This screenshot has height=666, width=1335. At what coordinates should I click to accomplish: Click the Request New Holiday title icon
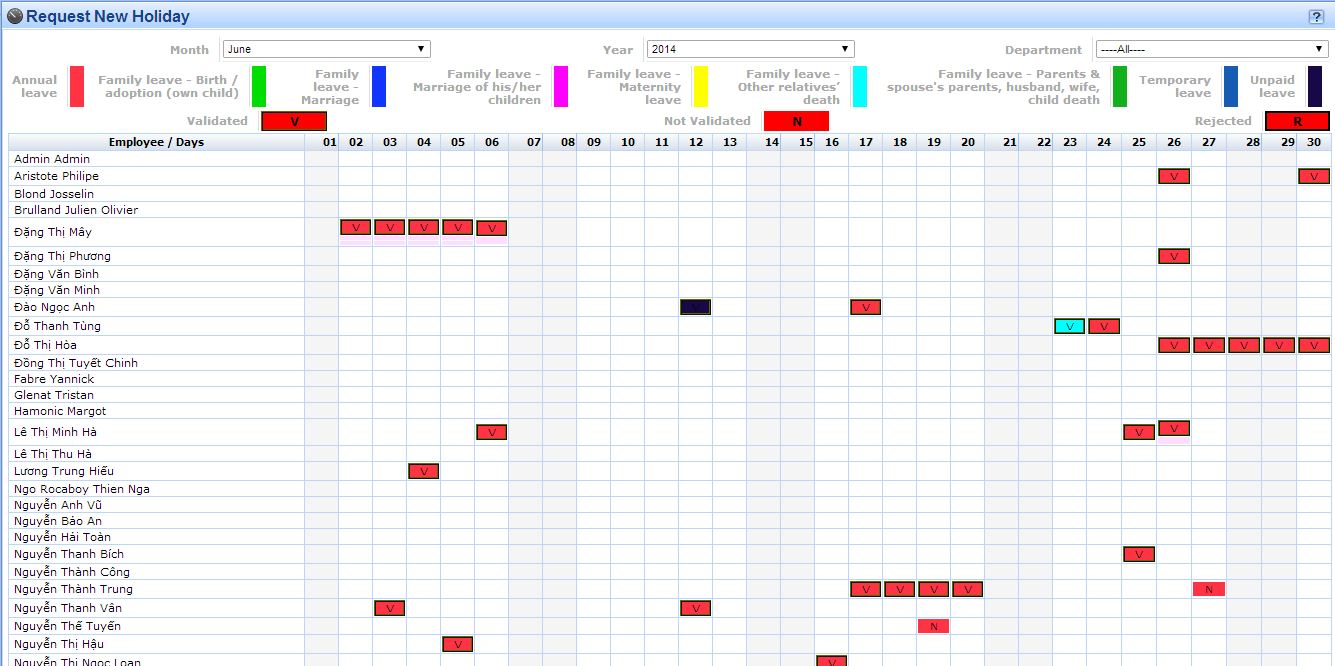click(14, 16)
